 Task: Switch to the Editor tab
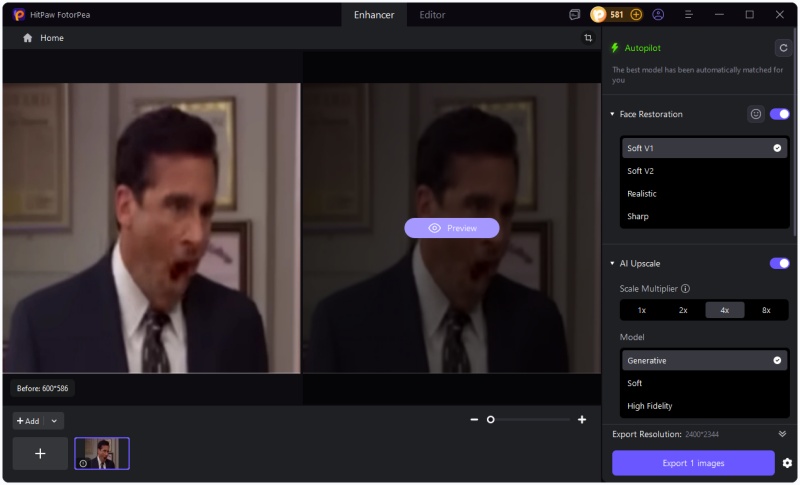(x=432, y=15)
